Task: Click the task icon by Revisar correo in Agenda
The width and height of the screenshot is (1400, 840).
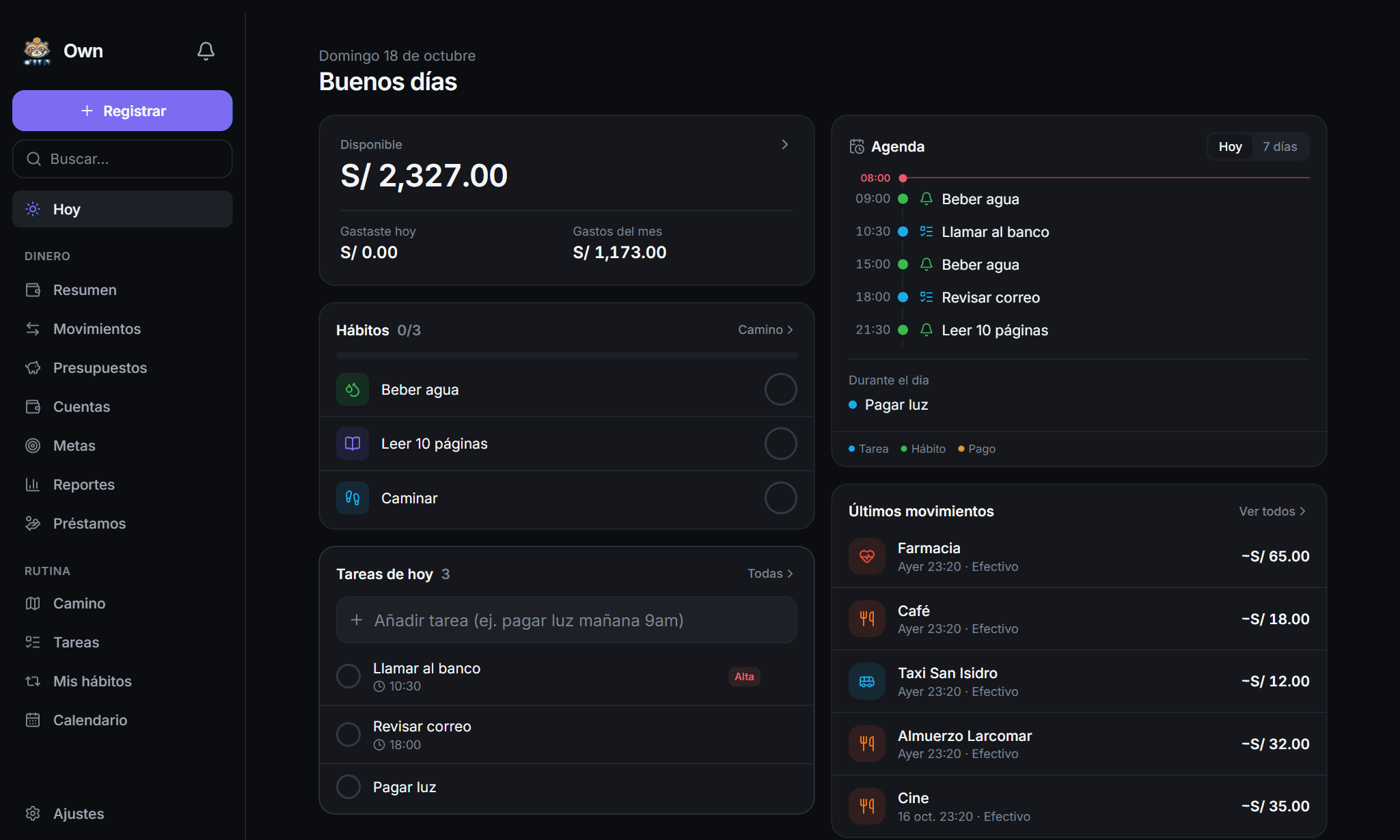Action: 927,297
